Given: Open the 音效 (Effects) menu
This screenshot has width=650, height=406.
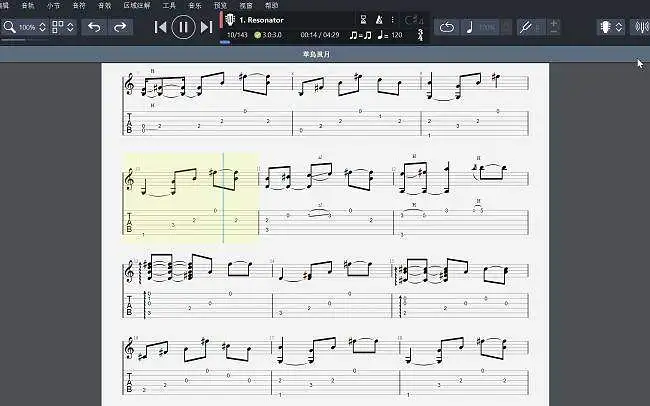Looking at the screenshot, I should [x=104, y=5].
